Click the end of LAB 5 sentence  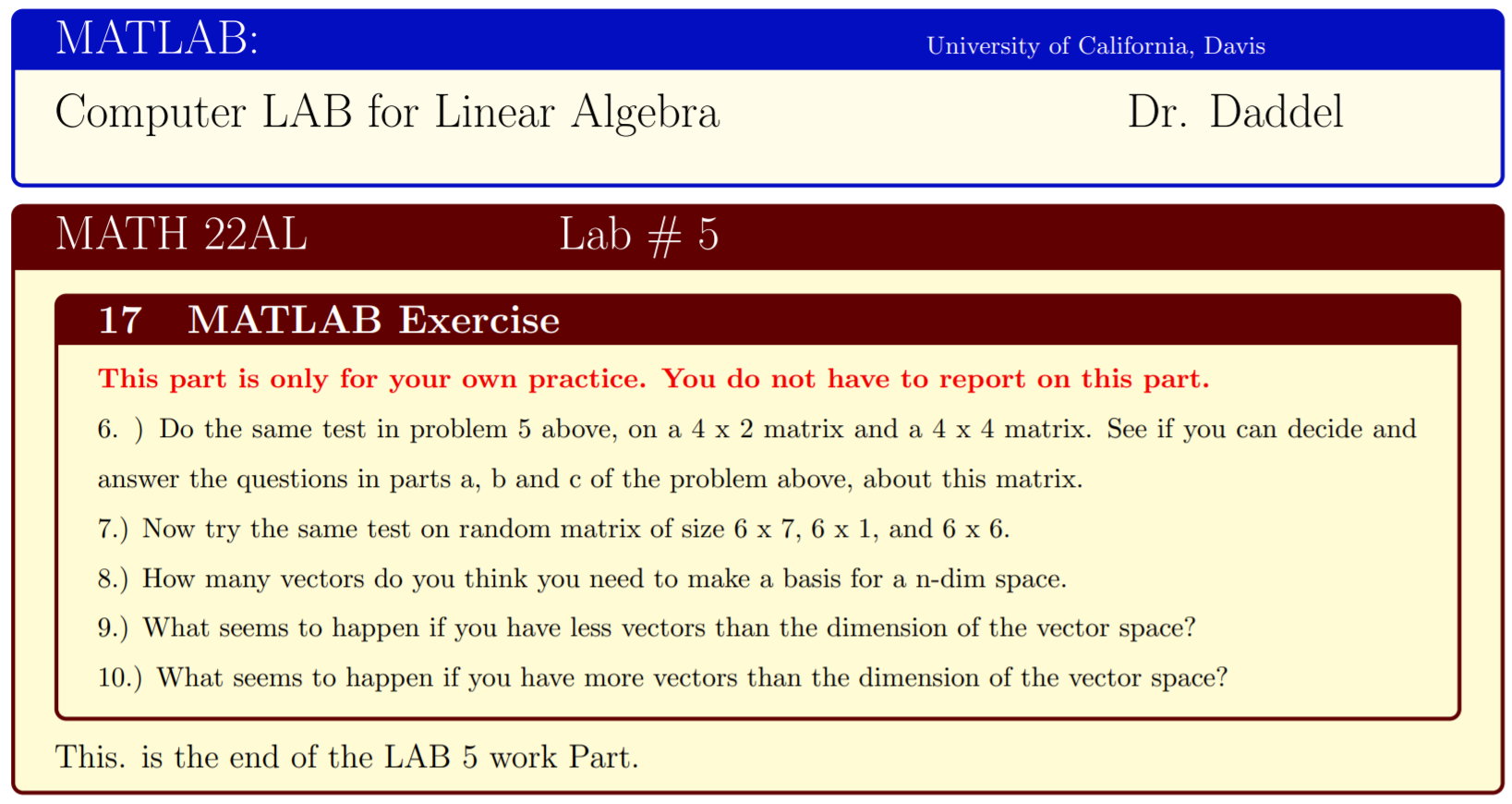coord(346,757)
